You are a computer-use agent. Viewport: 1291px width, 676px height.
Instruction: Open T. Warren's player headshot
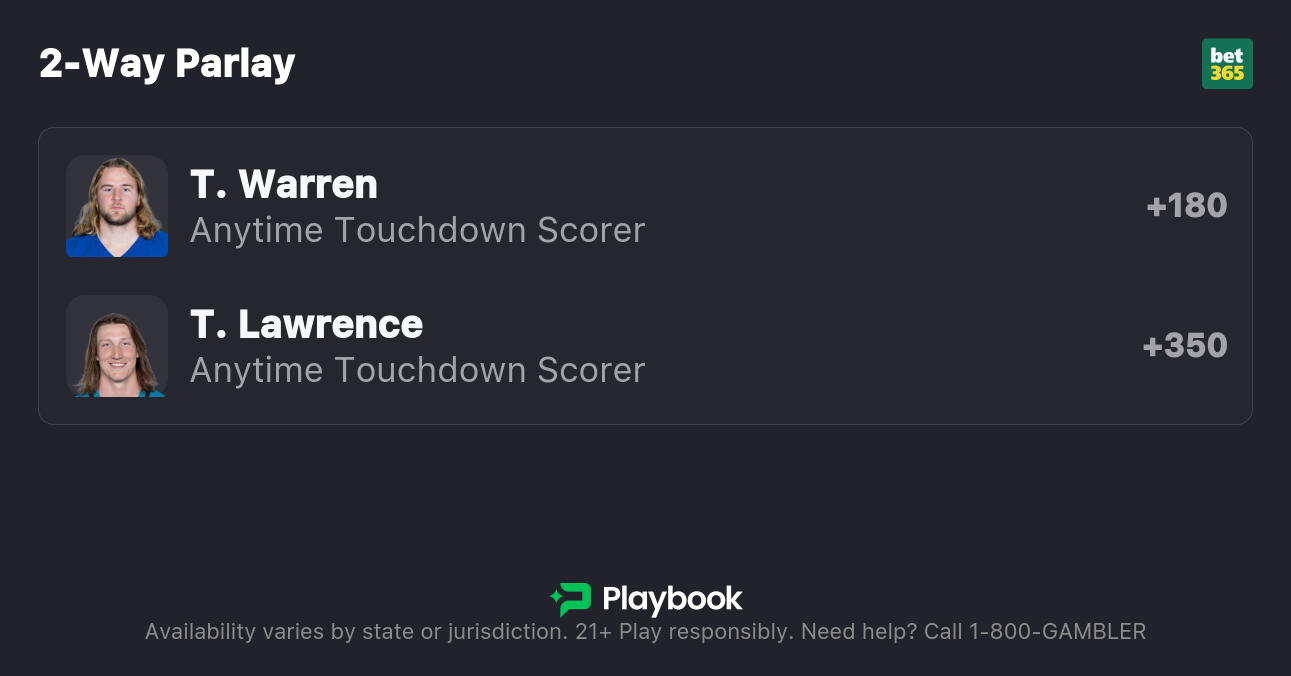coord(117,206)
